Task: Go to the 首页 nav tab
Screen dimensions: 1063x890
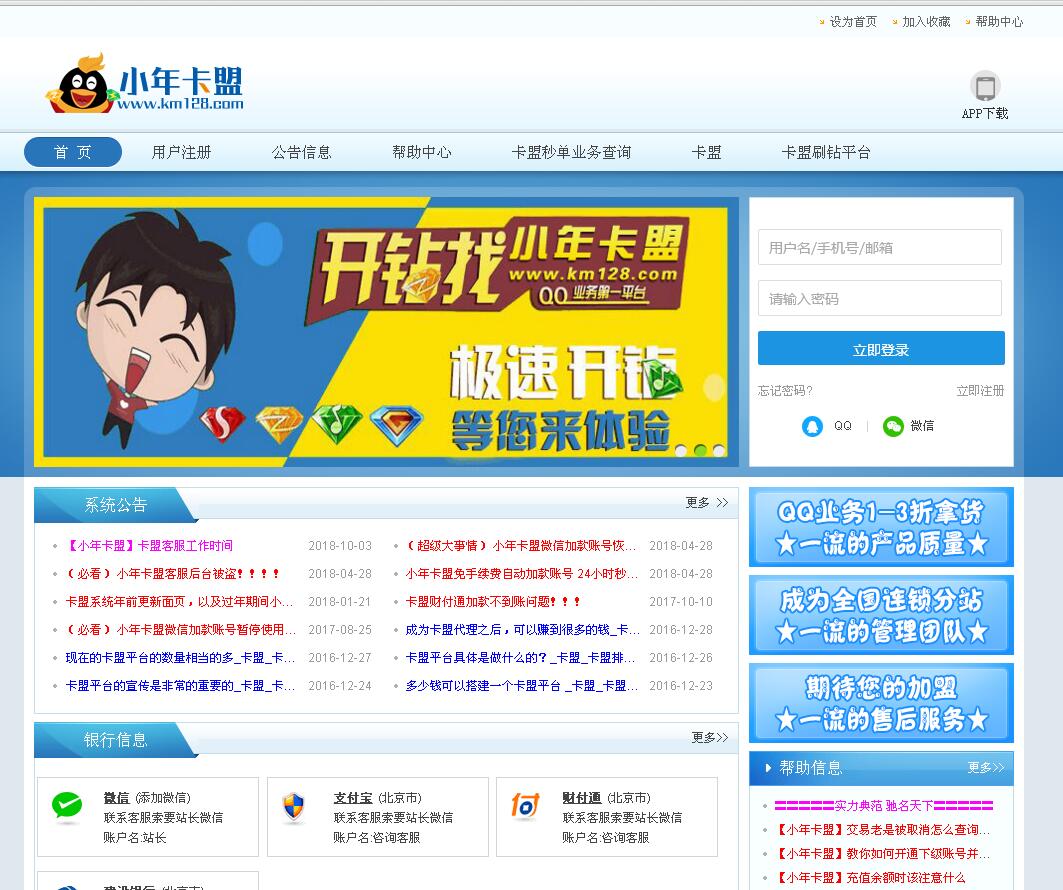Action: coord(73,152)
